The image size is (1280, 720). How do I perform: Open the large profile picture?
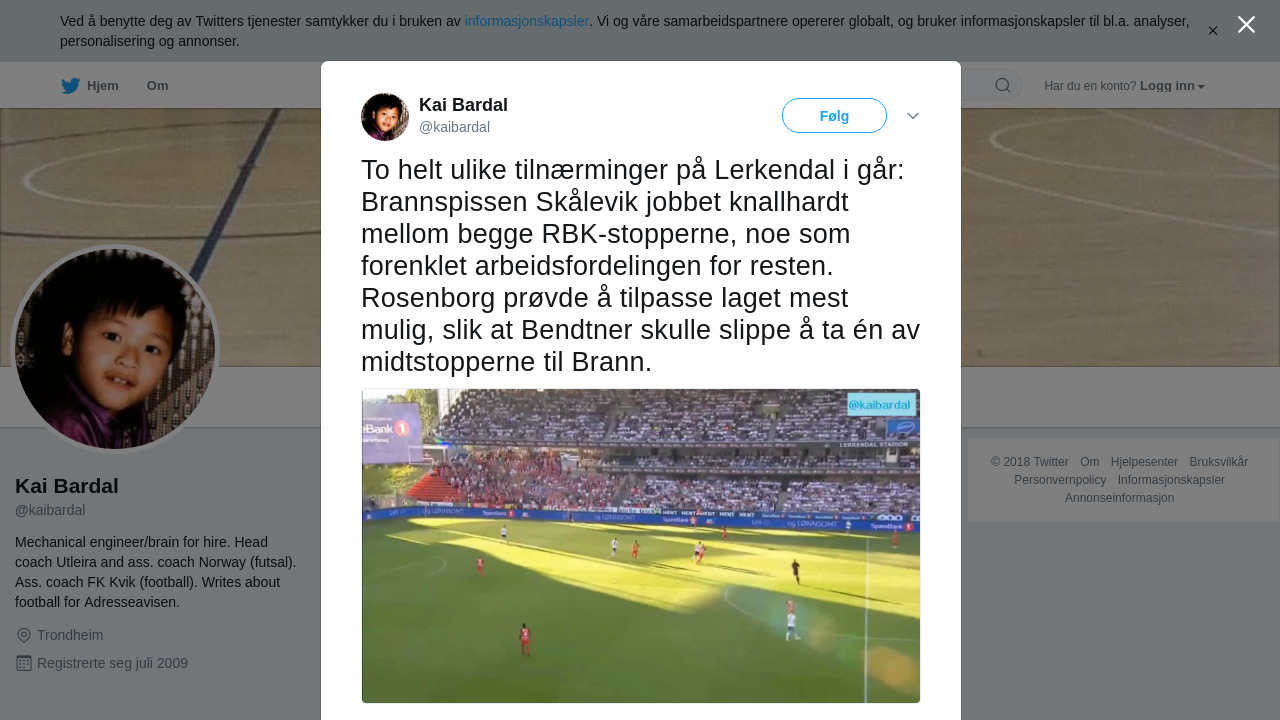[x=115, y=349]
